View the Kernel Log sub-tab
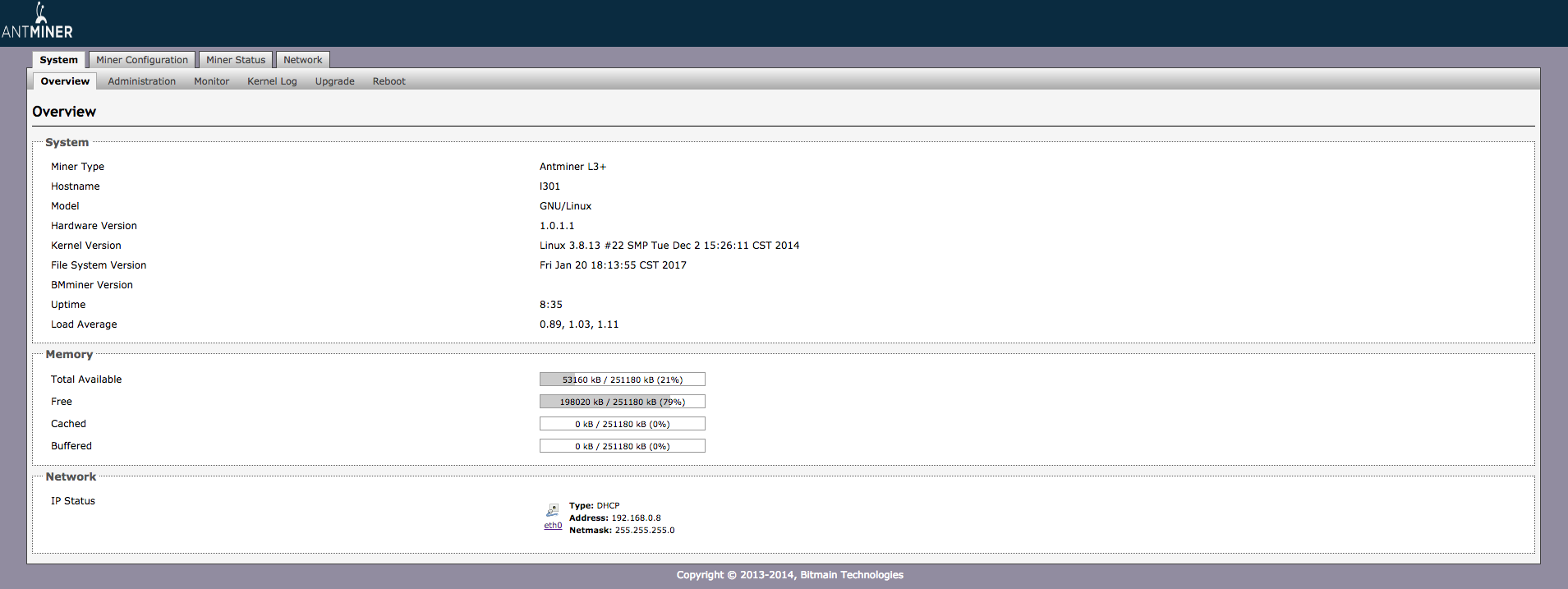Viewport: 1568px width, 589px height. [x=272, y=81]
